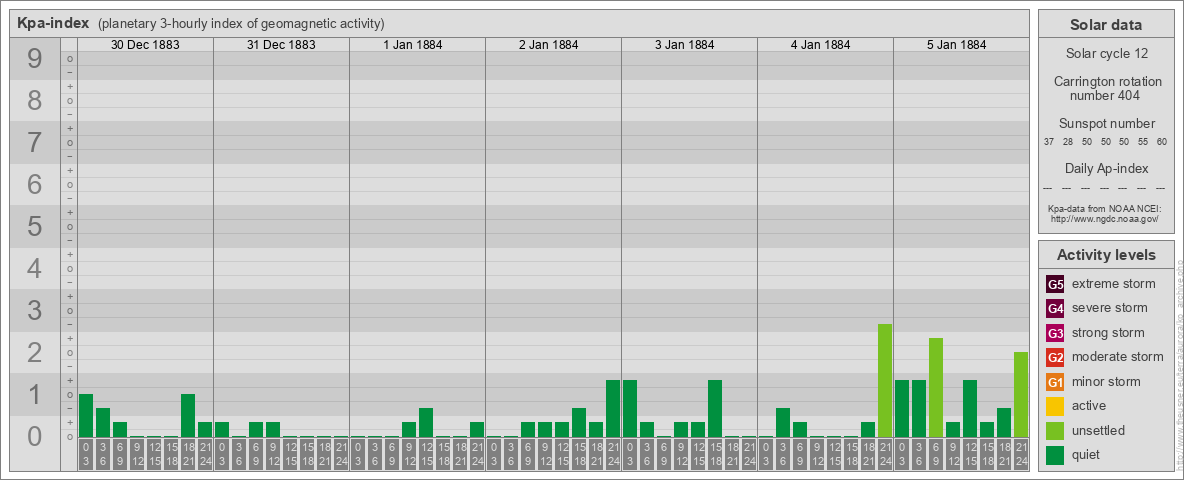Image resolution: width=1184 pixels, height=480 pixels.
Task: Click the Sunspot number label
Action: point(1106,123)
